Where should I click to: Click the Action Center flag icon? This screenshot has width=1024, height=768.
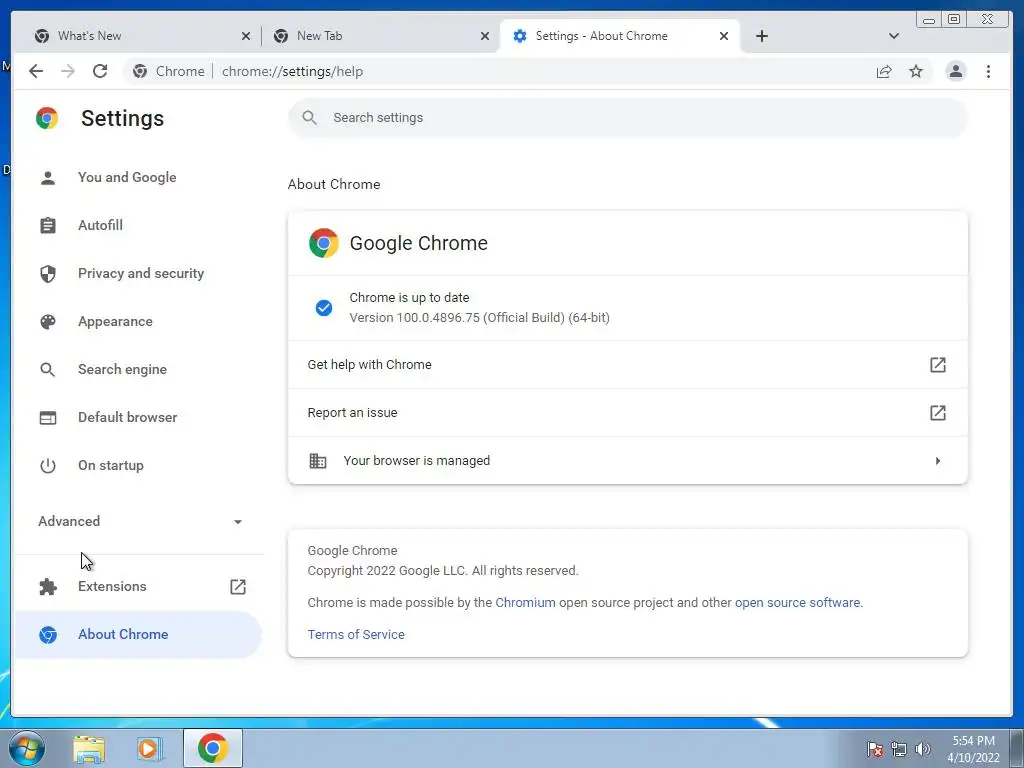click(874, 749)
